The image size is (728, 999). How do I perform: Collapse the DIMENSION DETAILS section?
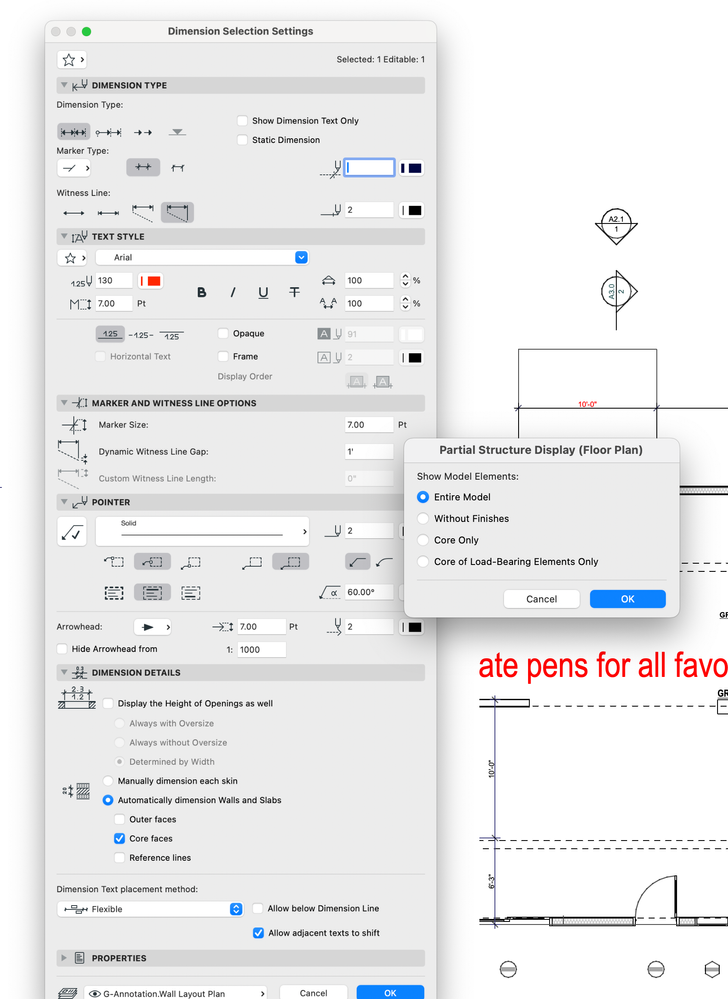click(64, 672)
